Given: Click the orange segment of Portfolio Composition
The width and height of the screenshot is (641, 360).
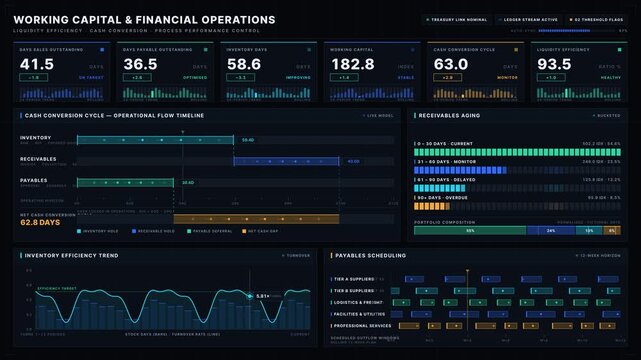Looking at the screenshot, I should pyautogui.click(x=612, y=231).
